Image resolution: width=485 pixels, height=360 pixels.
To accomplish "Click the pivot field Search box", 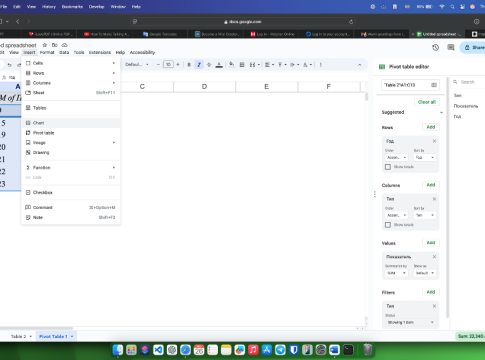I will pyautogui.click(x=468, y=82).
